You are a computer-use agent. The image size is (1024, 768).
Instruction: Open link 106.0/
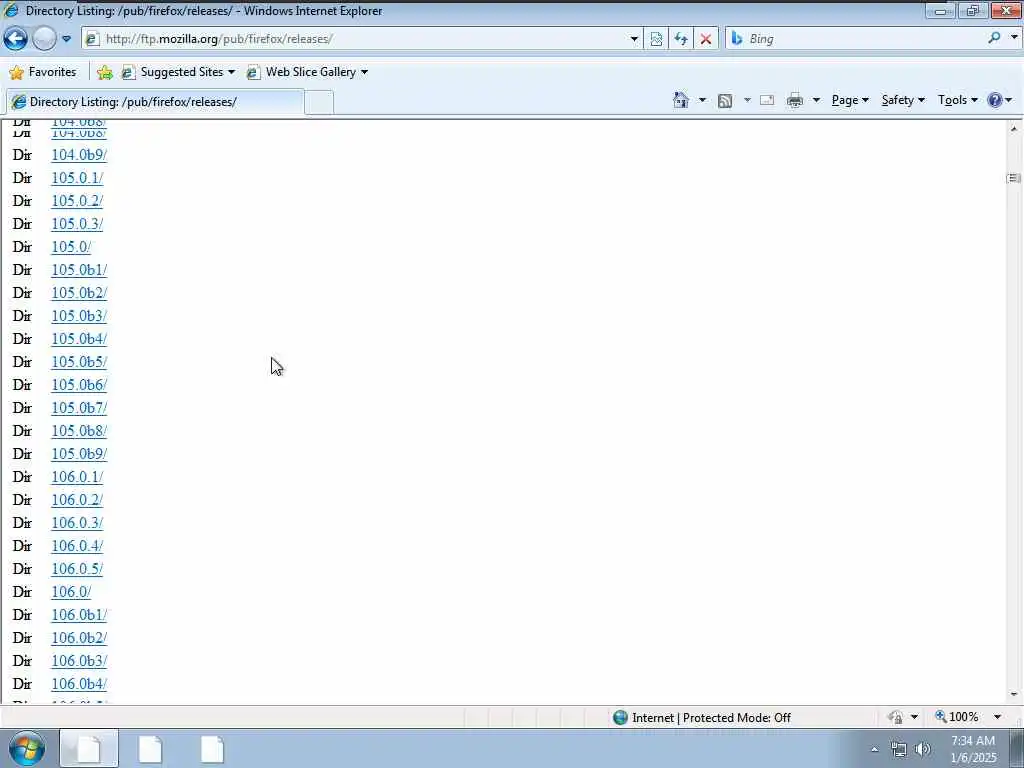pos(71,592)
